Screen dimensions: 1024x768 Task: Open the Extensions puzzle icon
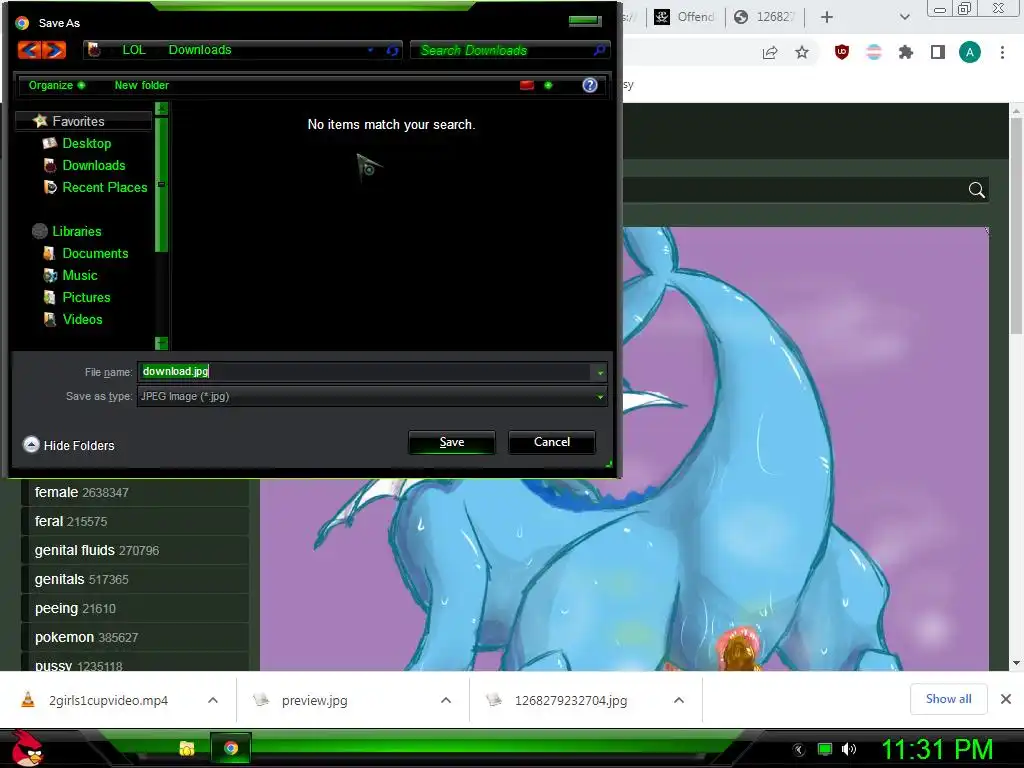pos(906,52)
